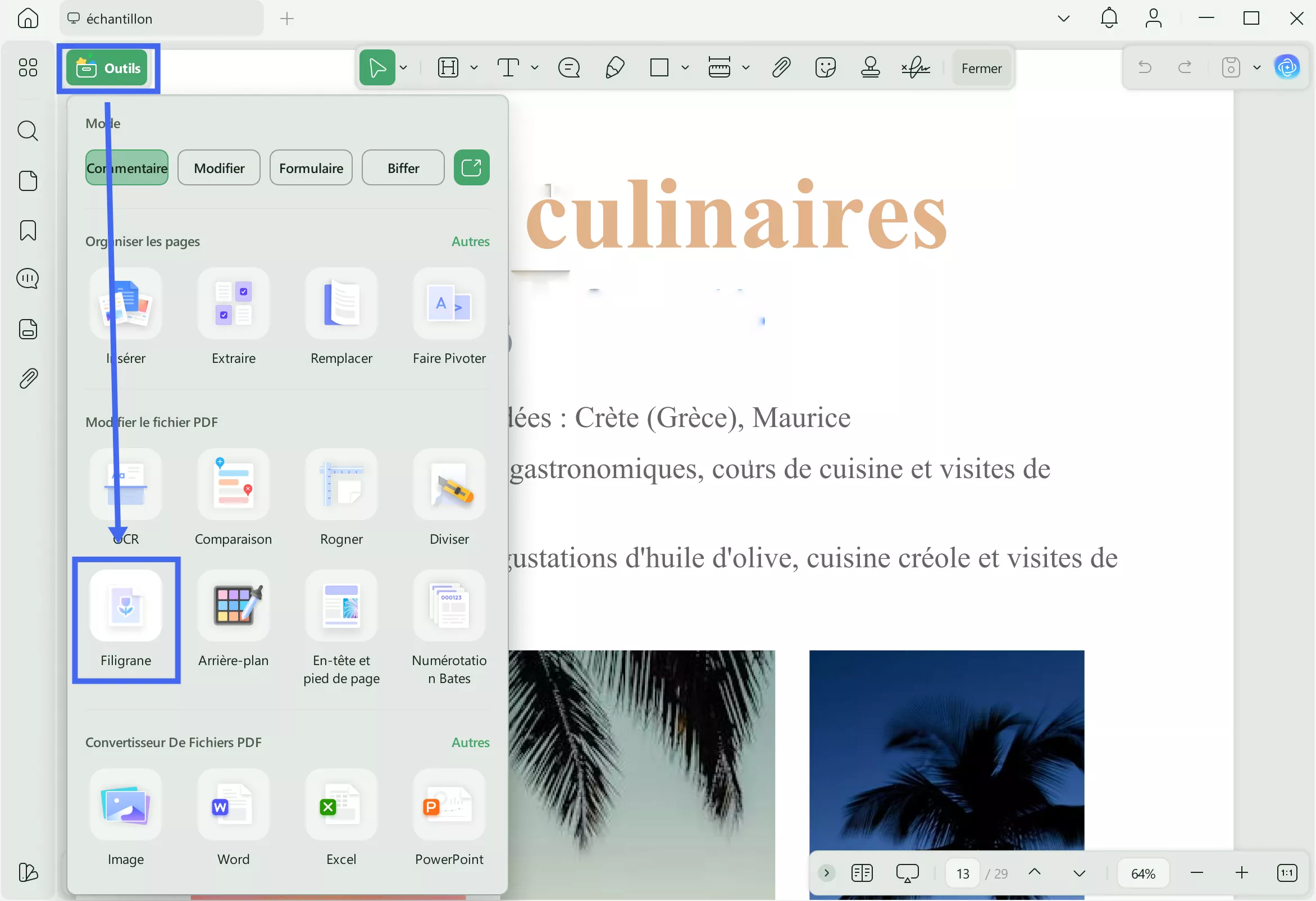Activate Biffer mode
Viewport: 1316px width, 901px height.
(403, 167)
